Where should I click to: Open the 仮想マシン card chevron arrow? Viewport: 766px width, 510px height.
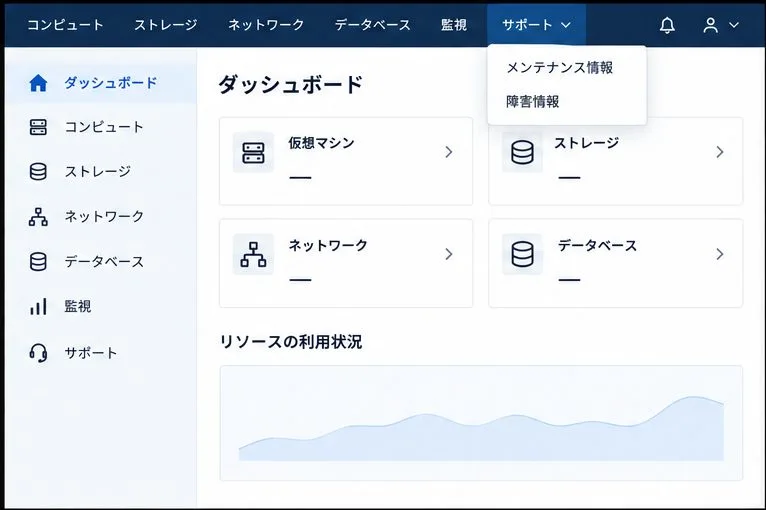448,152
